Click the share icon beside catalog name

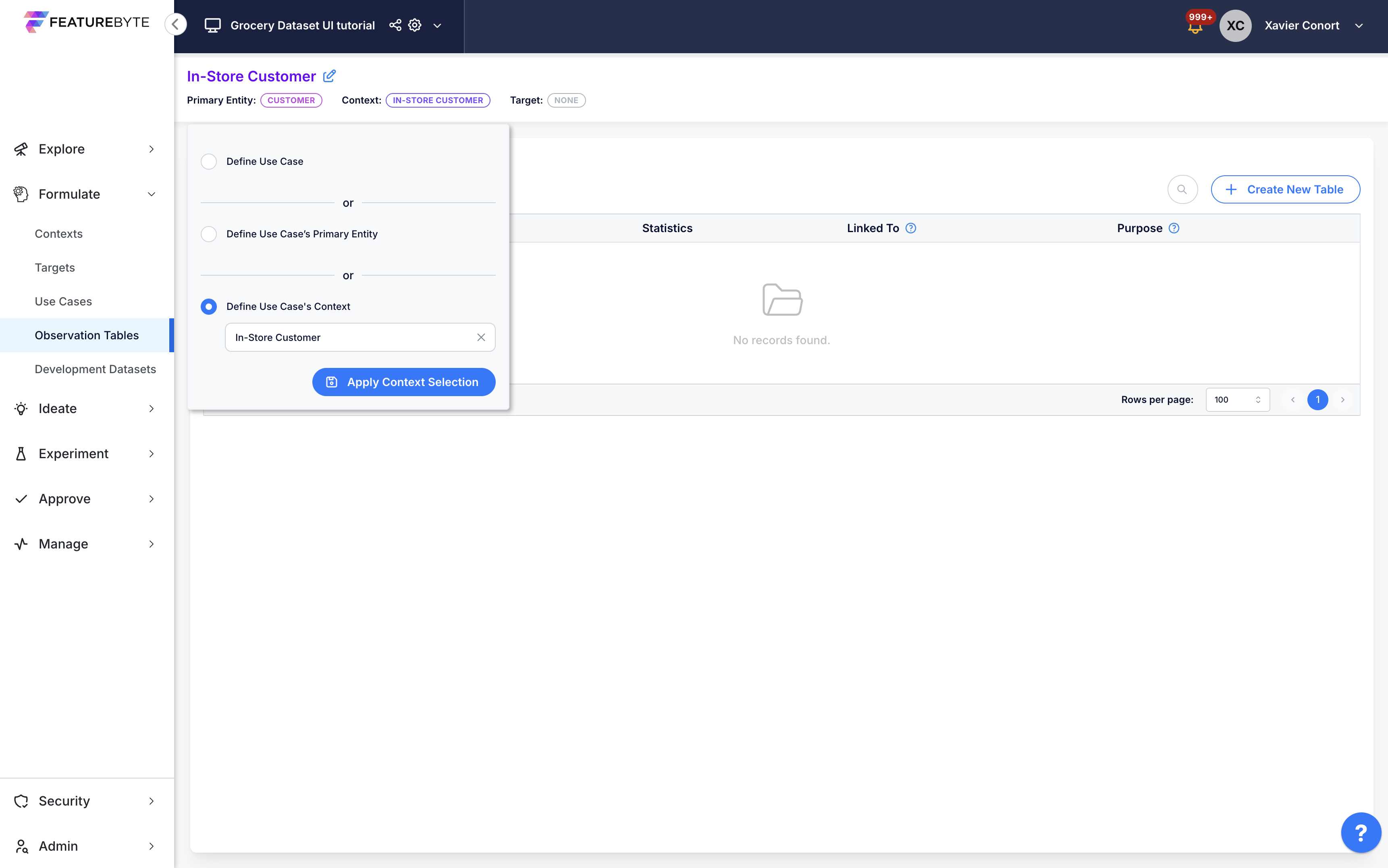395,25
